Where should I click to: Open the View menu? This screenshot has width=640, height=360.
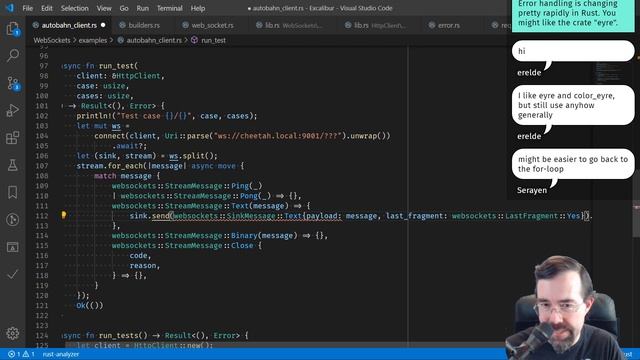[x=104, y=8]
